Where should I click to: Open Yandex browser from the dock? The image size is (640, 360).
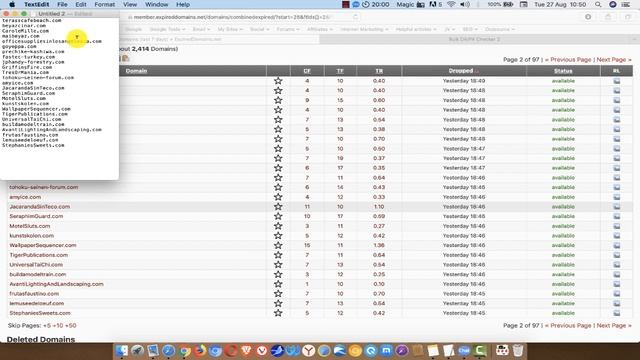309,350
